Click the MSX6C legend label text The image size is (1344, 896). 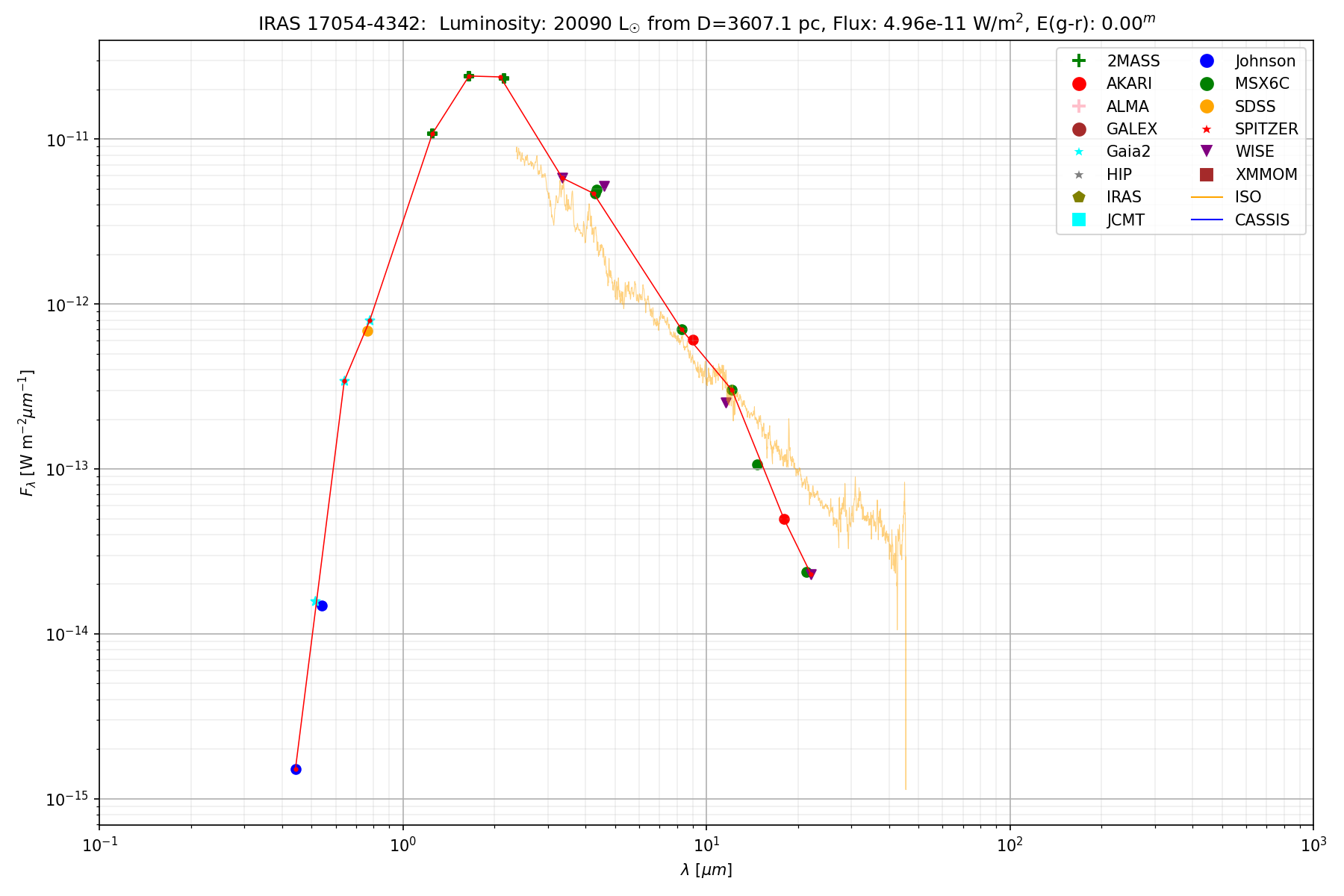pyautogui.click(x=1262, y=84)
